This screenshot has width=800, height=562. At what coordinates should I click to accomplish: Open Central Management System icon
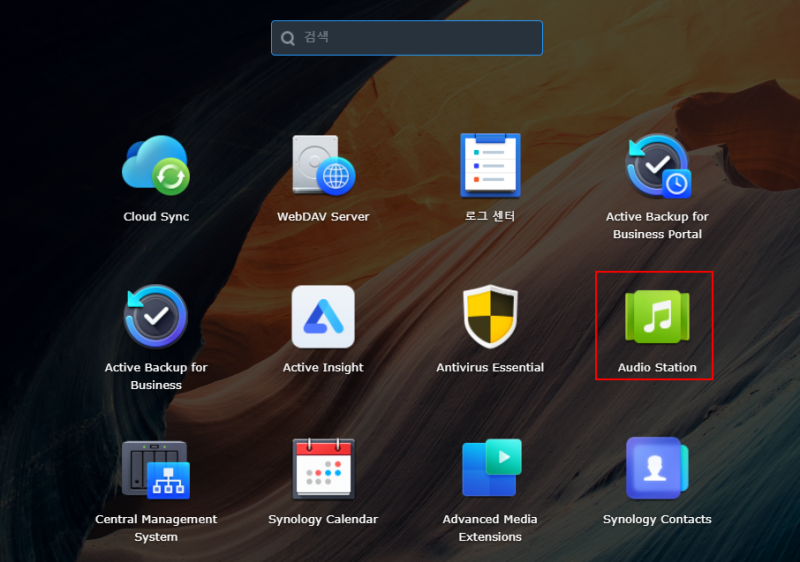156,469
